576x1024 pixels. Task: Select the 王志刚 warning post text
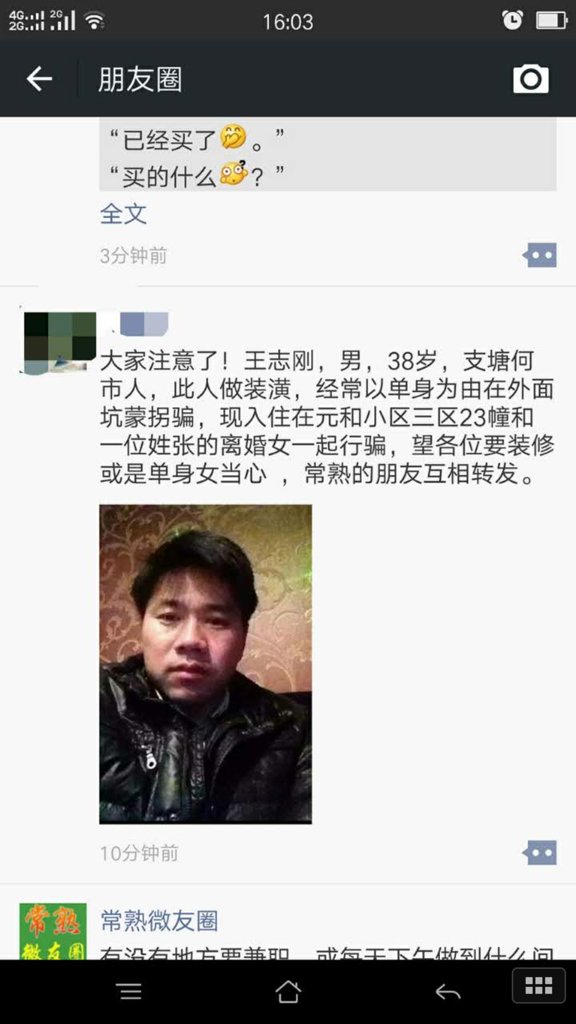pos(327,417)
